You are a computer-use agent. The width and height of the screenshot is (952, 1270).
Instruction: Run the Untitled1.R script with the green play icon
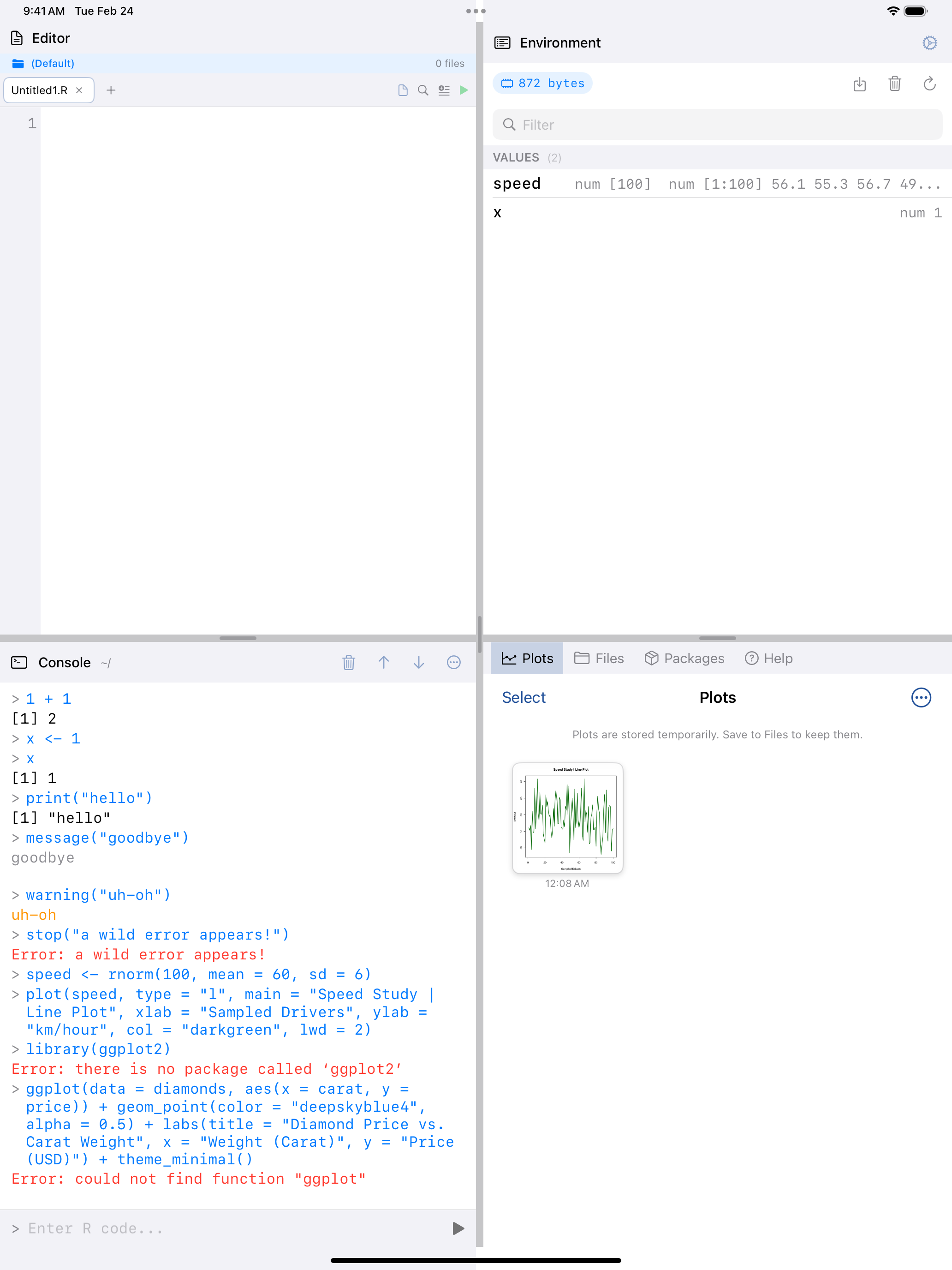(464, 90)
